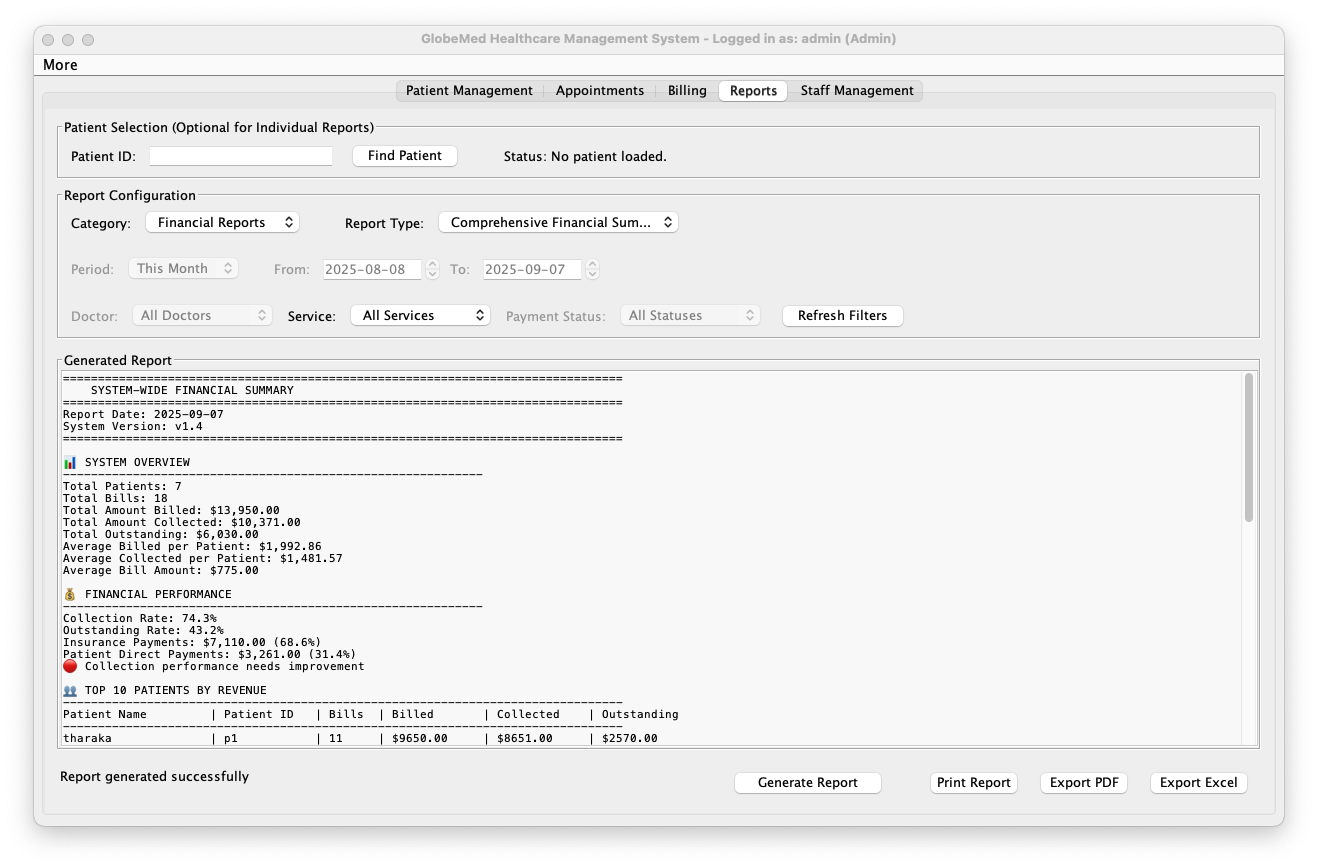Open the Service dropdown
The height and width of the screenshot is (868, 1318).
(x=420, y=316)
